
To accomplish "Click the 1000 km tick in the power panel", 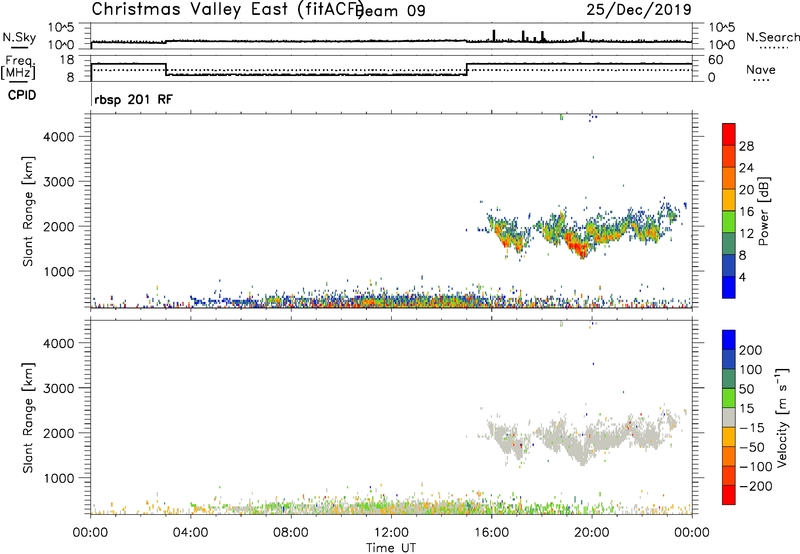I will pyautogui.click(x=59, y=272).
